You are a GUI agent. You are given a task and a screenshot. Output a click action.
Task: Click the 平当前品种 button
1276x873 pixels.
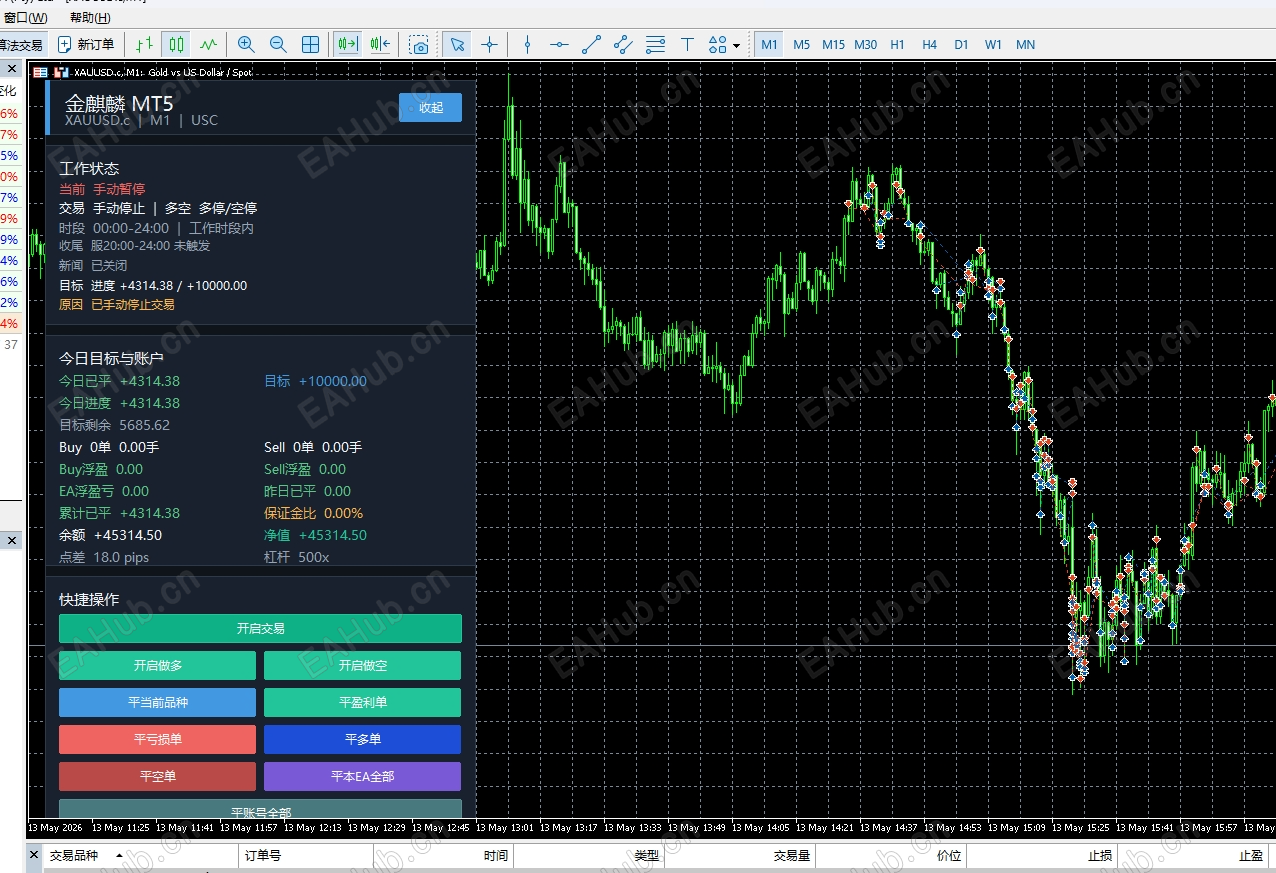(x=157, y=702)
